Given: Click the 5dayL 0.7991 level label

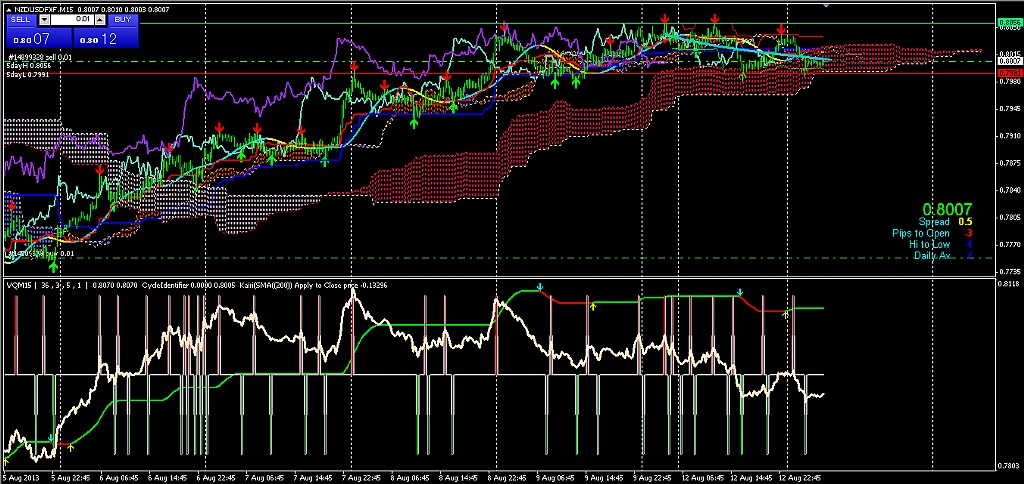Looking at the screenshot, I should tap(27, 74).
